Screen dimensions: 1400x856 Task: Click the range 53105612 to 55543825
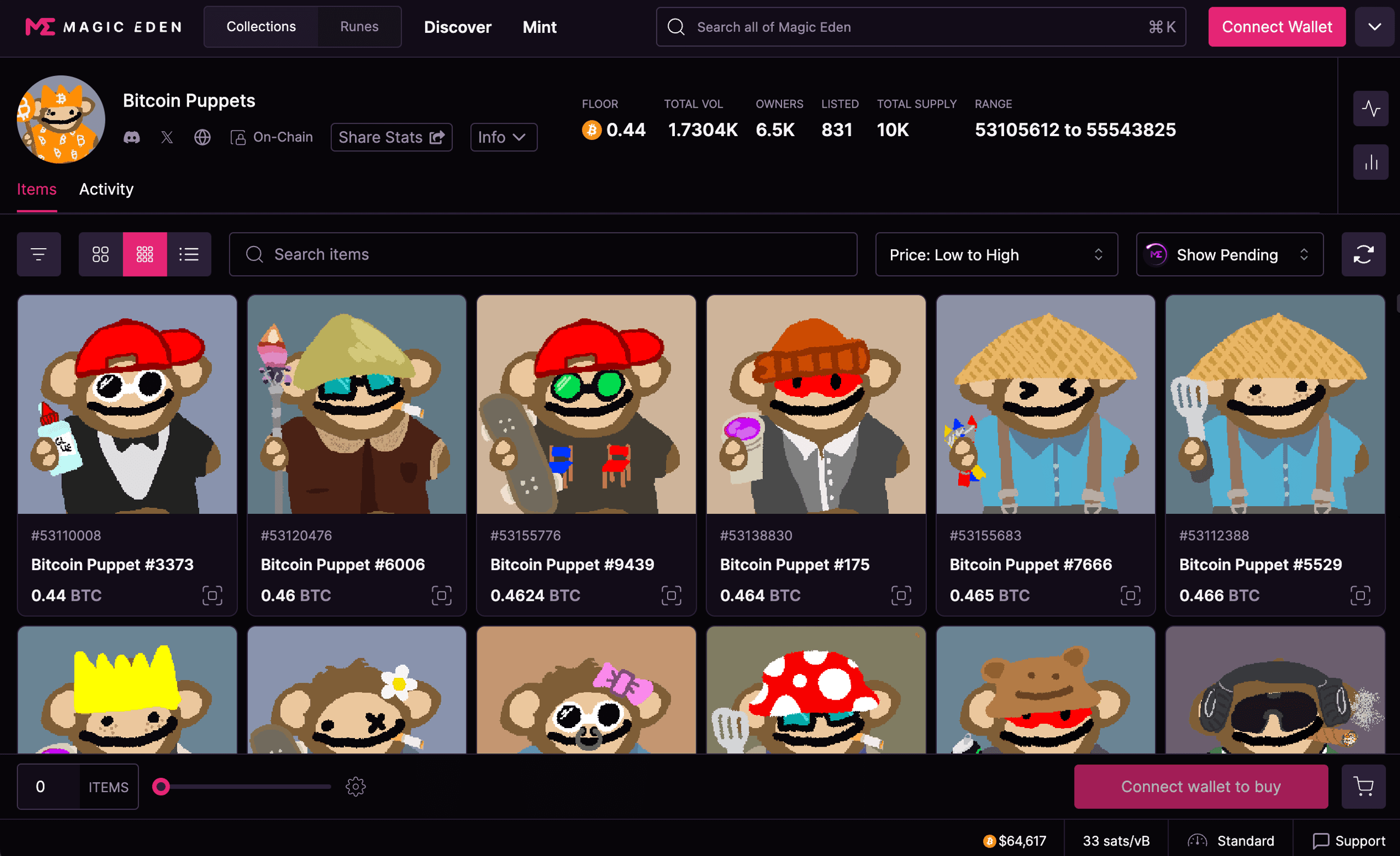(x=1075, y=130)
